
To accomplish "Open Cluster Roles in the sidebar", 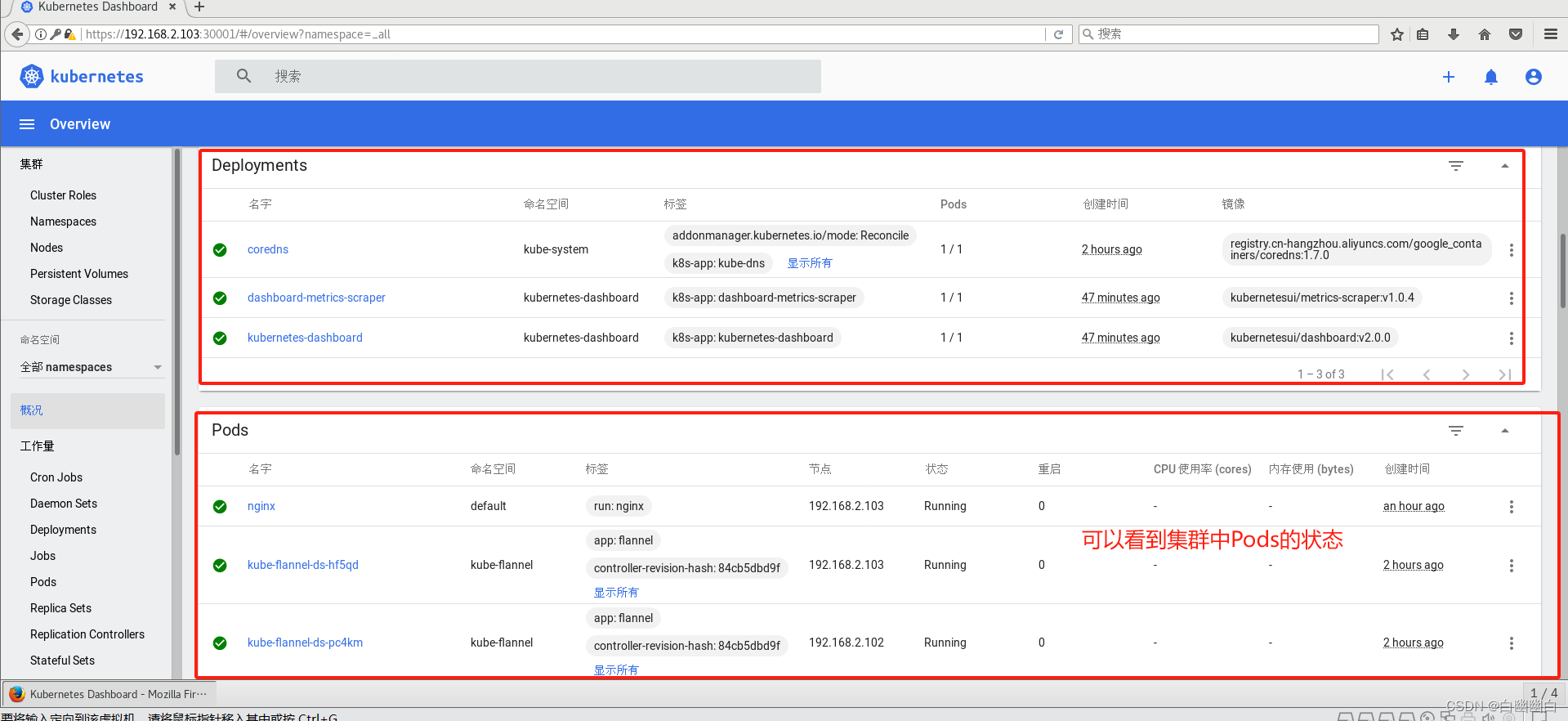I will point(63,195).
